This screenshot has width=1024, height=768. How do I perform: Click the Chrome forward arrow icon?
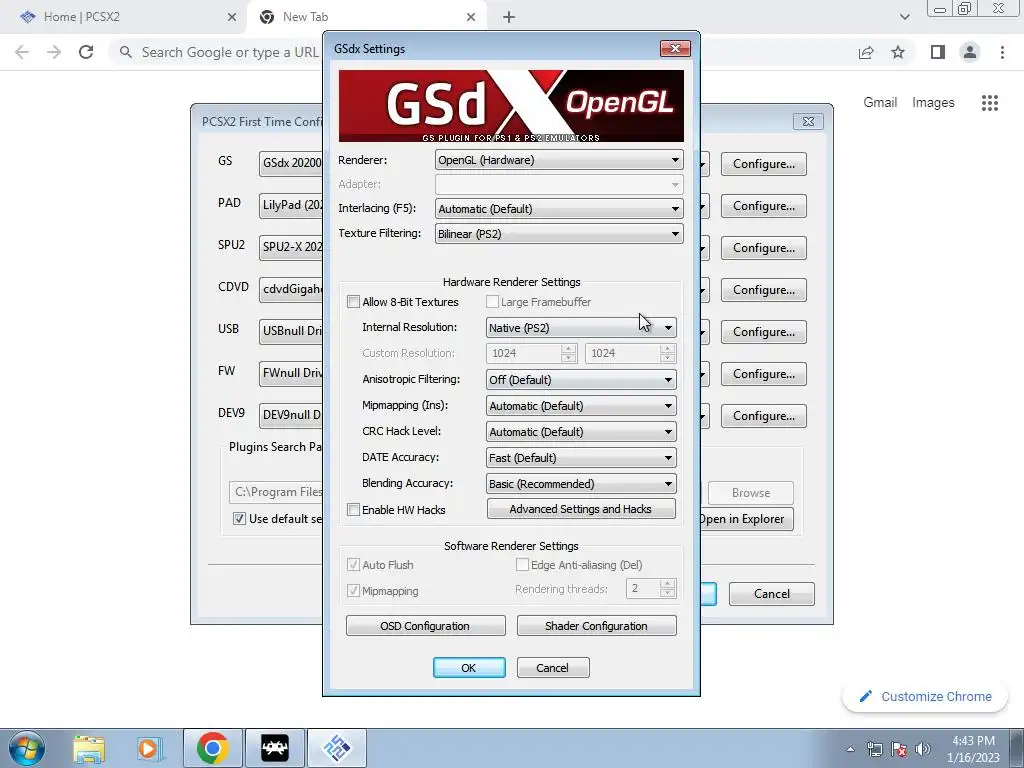click(54, 52)
